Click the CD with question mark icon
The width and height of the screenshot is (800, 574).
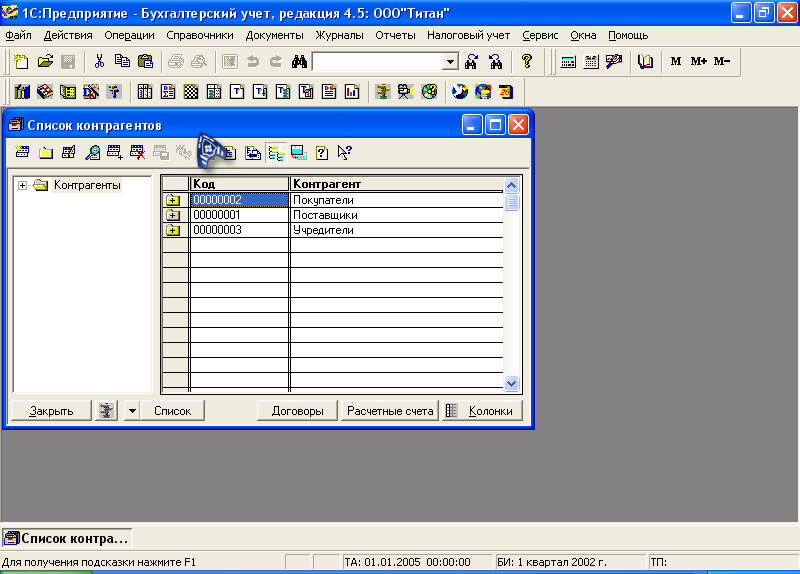(x=429, y=92)
